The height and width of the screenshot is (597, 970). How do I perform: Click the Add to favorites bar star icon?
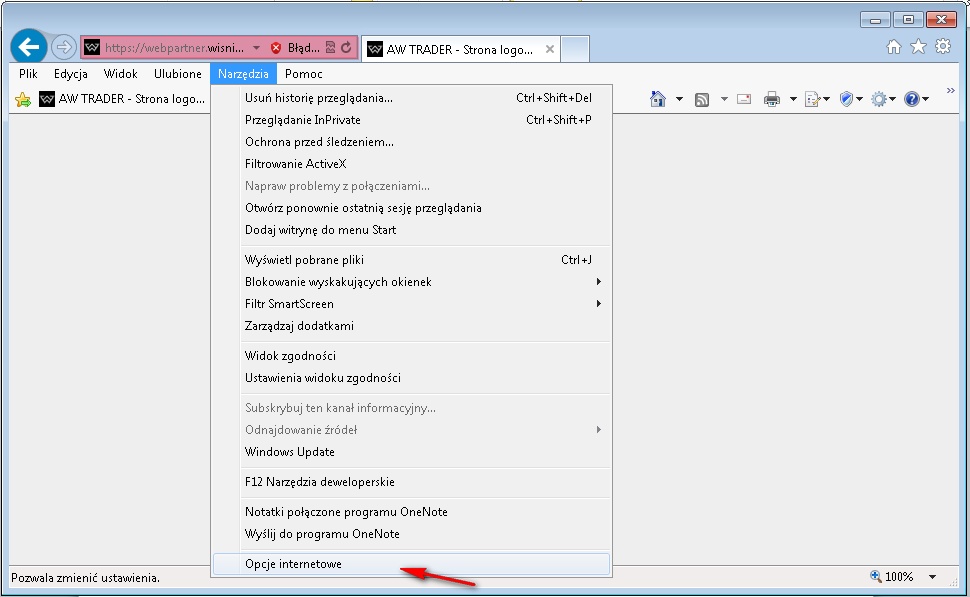pos(23,99)
